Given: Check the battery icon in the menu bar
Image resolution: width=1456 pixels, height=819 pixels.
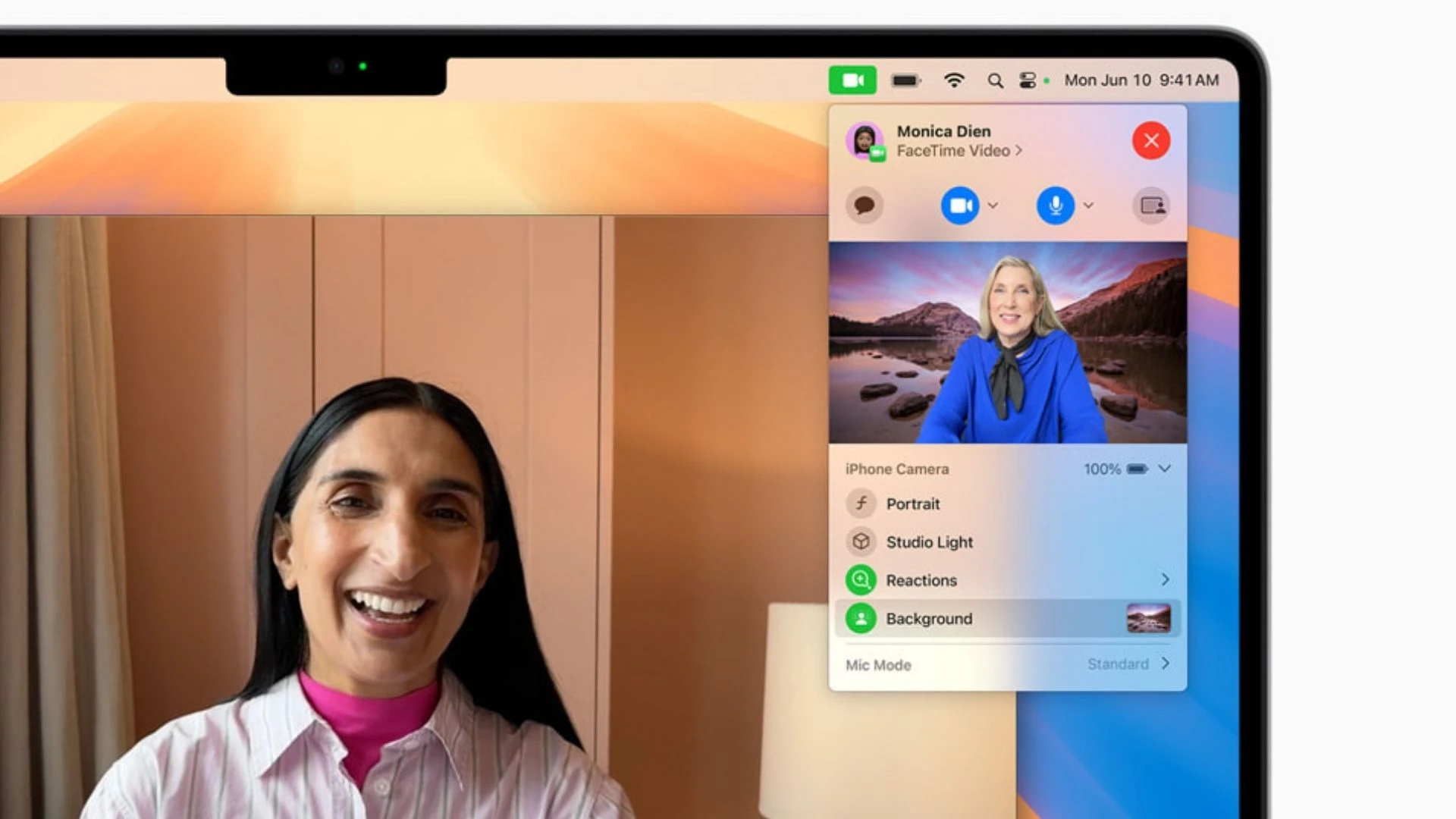Looking at the screenshot, I should [905, 80].
